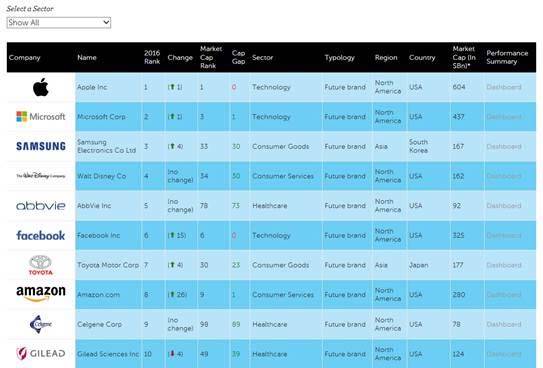This screenshot has height=368, width=543.
Task: Select the 'Gilead Sciences Inc' name cell
Action: coord(108,354)
